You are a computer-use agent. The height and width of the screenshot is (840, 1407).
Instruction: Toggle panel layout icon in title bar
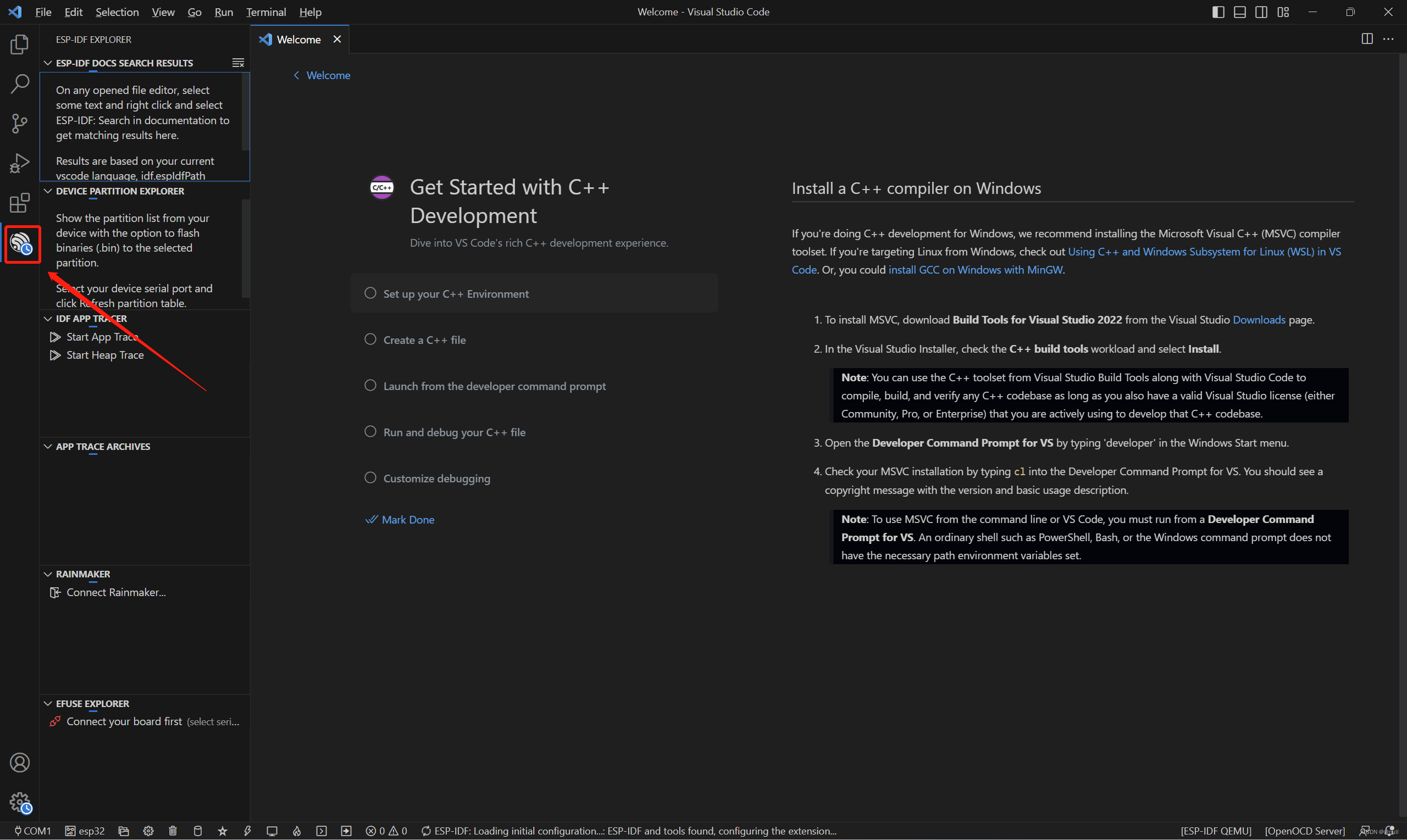1239,12
